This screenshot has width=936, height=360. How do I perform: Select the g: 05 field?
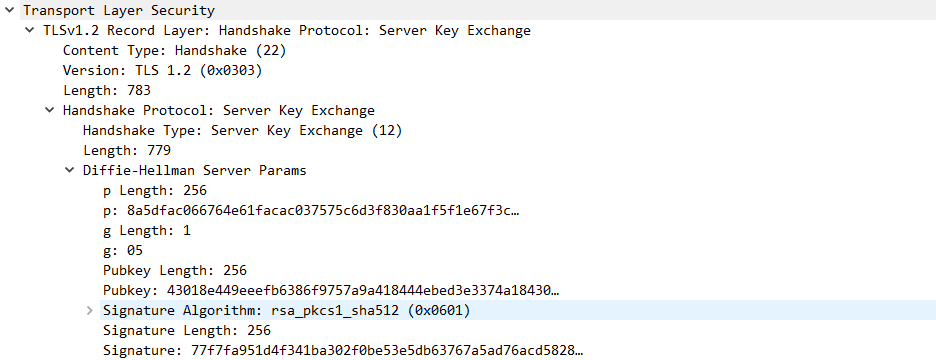(x=123, y=251)
